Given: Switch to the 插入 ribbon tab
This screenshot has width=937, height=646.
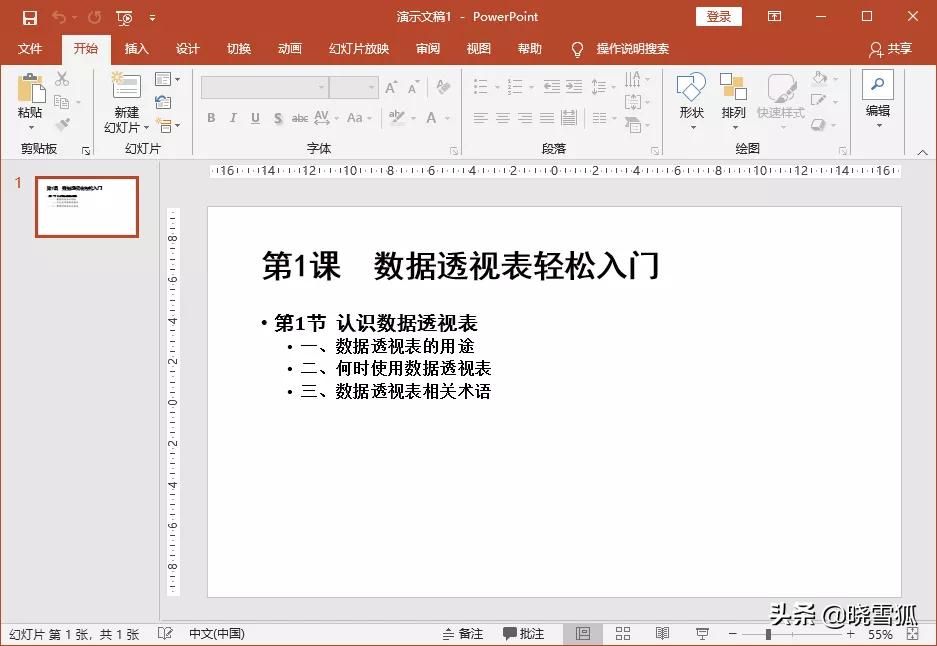Looking at the screenshot, I should 138,48.
